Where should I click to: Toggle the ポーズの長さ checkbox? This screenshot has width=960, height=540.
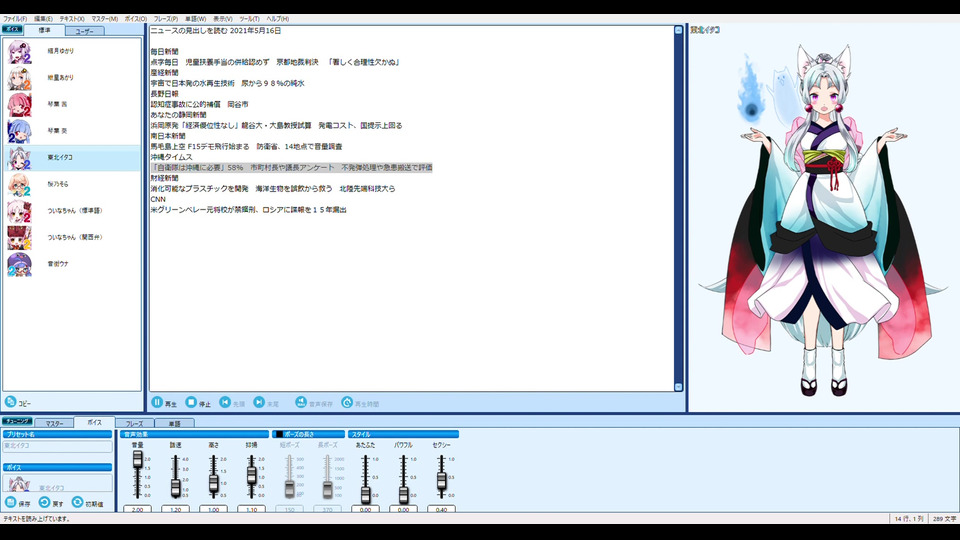[280, 434]
